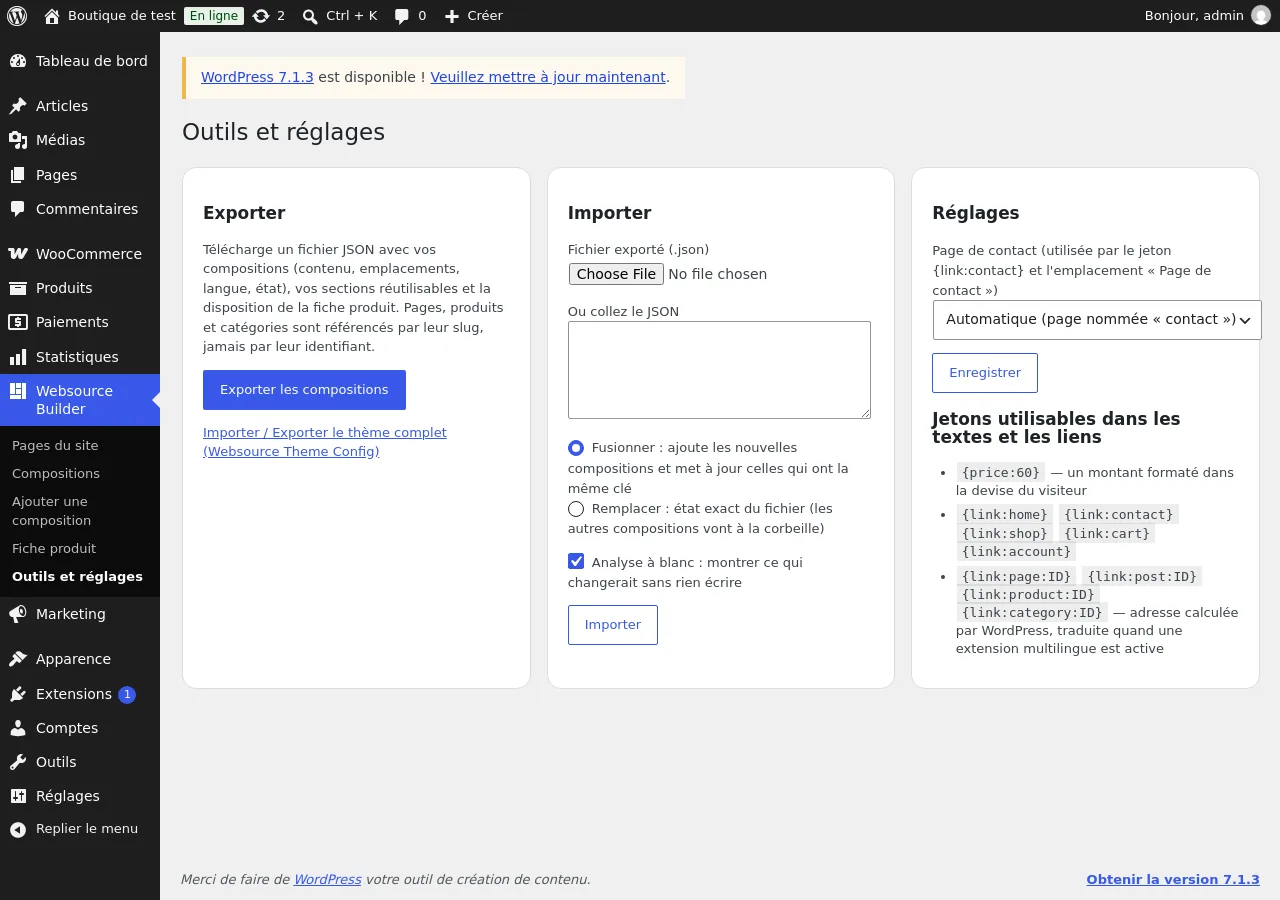Click the Obtenir la version 7.1.3 link
This screenshot has height=900, width=1280.
click(x=1173, y=880)
